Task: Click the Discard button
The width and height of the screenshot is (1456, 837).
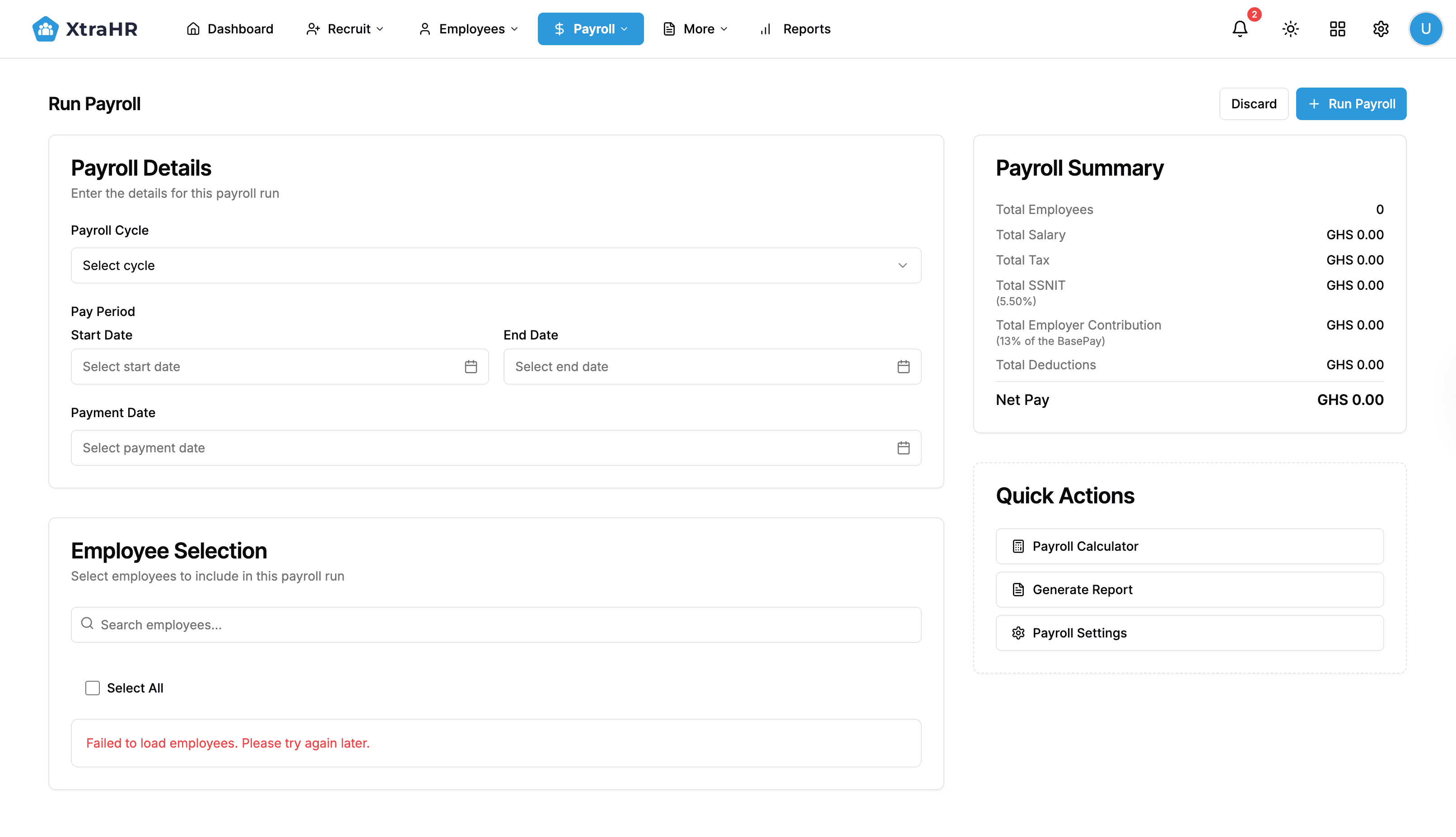Action: click(1253, 103)
